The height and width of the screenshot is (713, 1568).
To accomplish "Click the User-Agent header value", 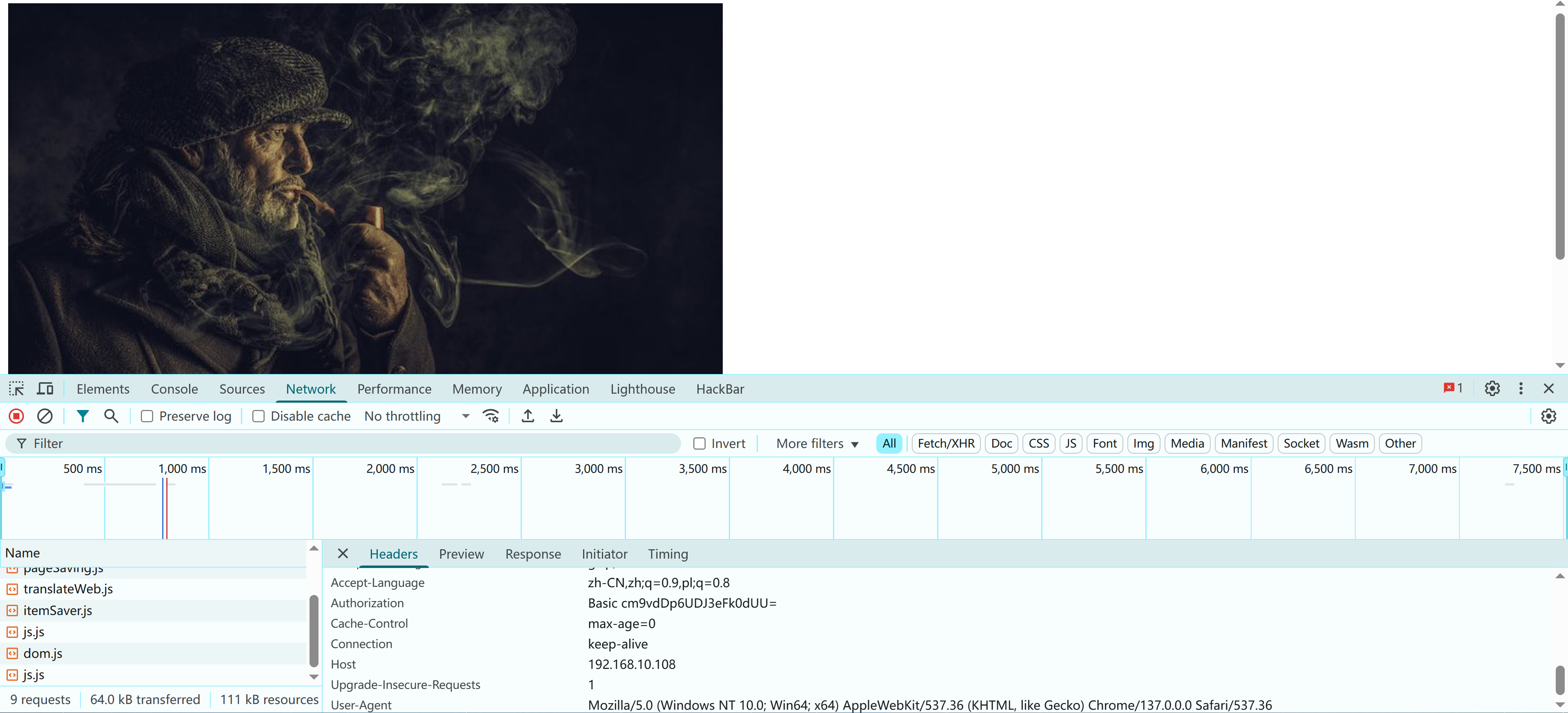I will click(x=929, y=705).
